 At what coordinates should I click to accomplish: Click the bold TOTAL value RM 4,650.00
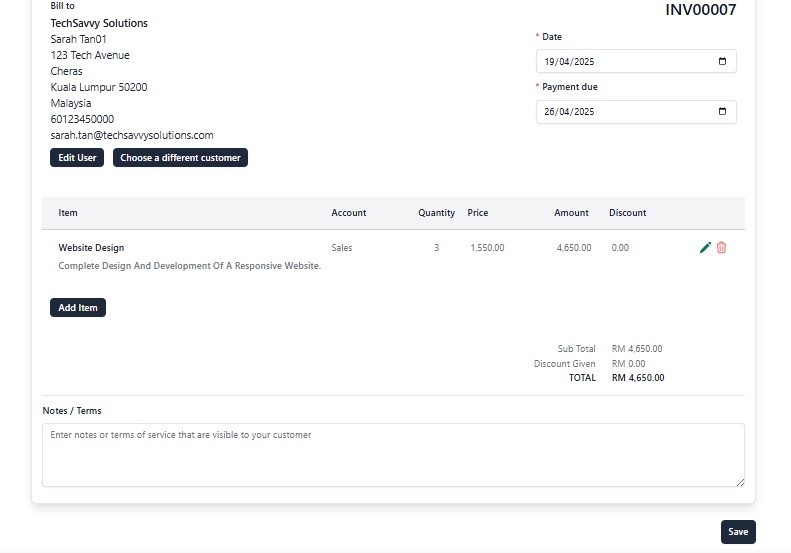[x=638, y=378]
